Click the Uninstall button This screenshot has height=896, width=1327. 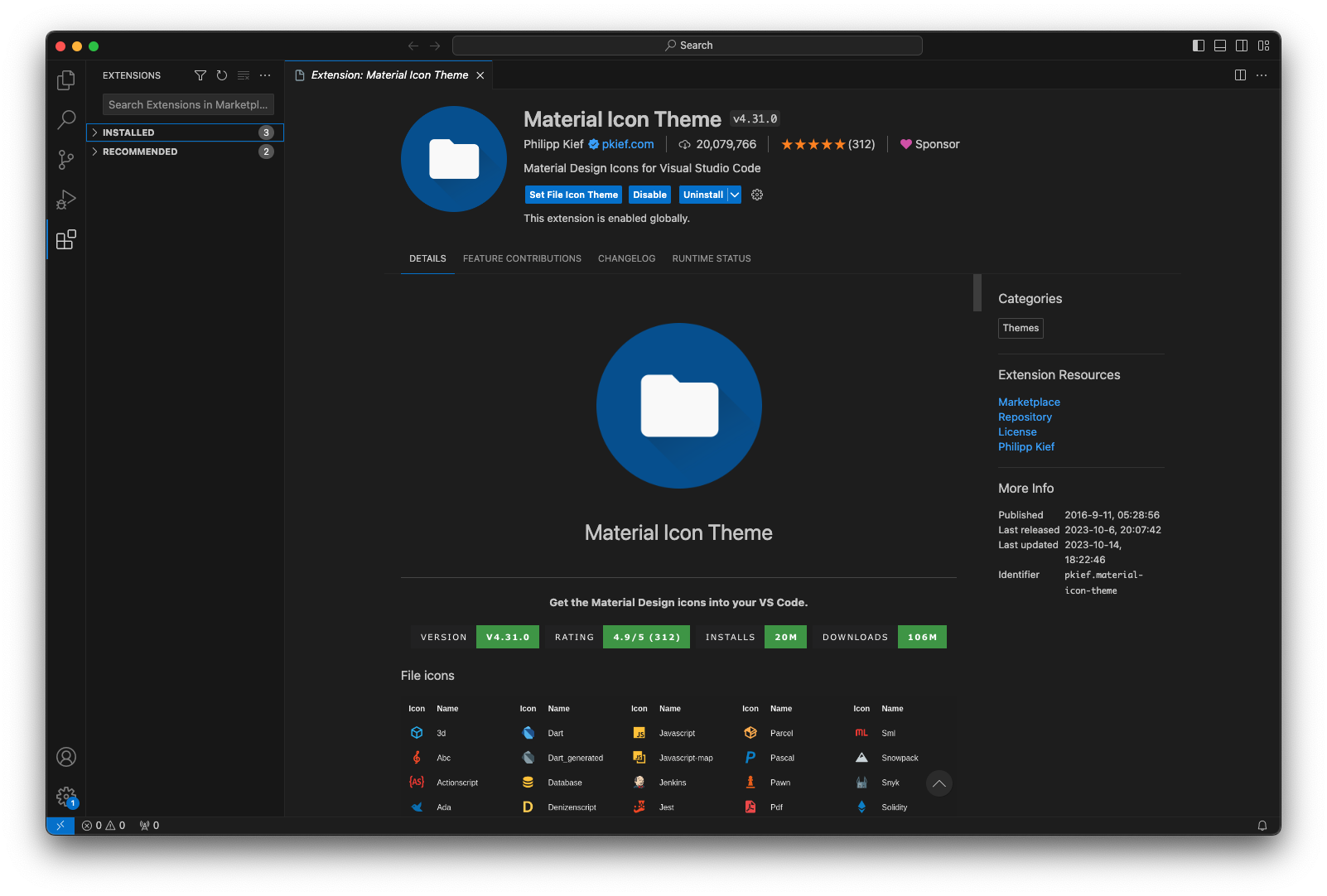(702, 195)
